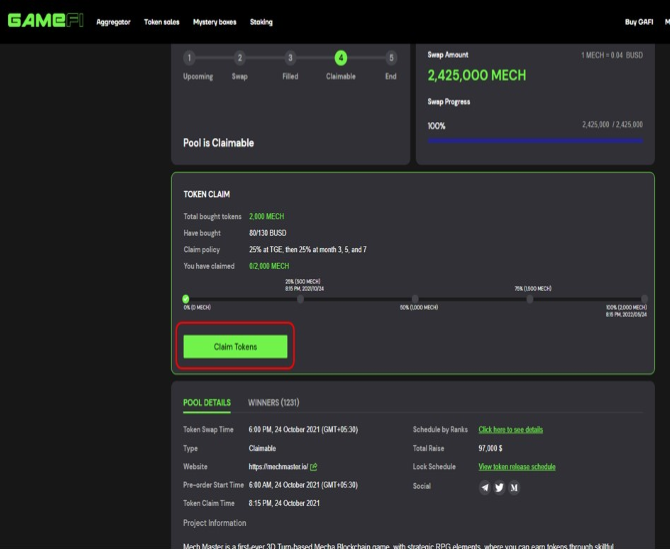Image resolution: width=672 pixels, height=550 pixels.
Task: Click the GameFi logo
Action: (x=45, y=21)
